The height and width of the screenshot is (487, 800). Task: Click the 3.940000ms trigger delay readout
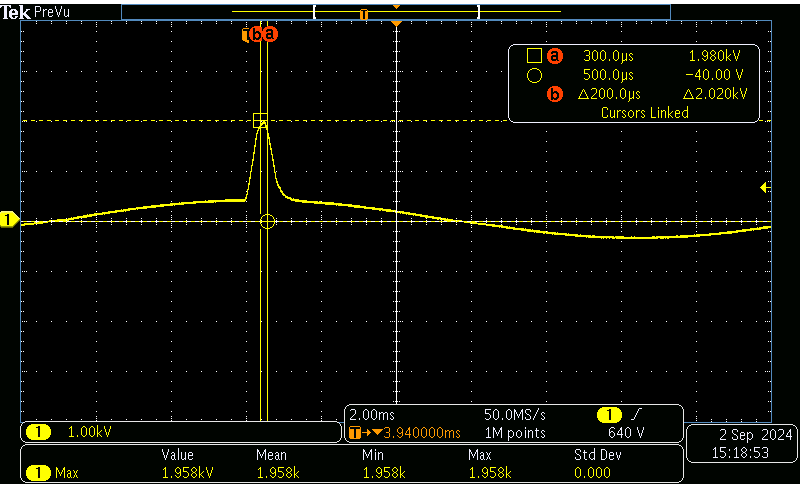[x=414, y=433]
